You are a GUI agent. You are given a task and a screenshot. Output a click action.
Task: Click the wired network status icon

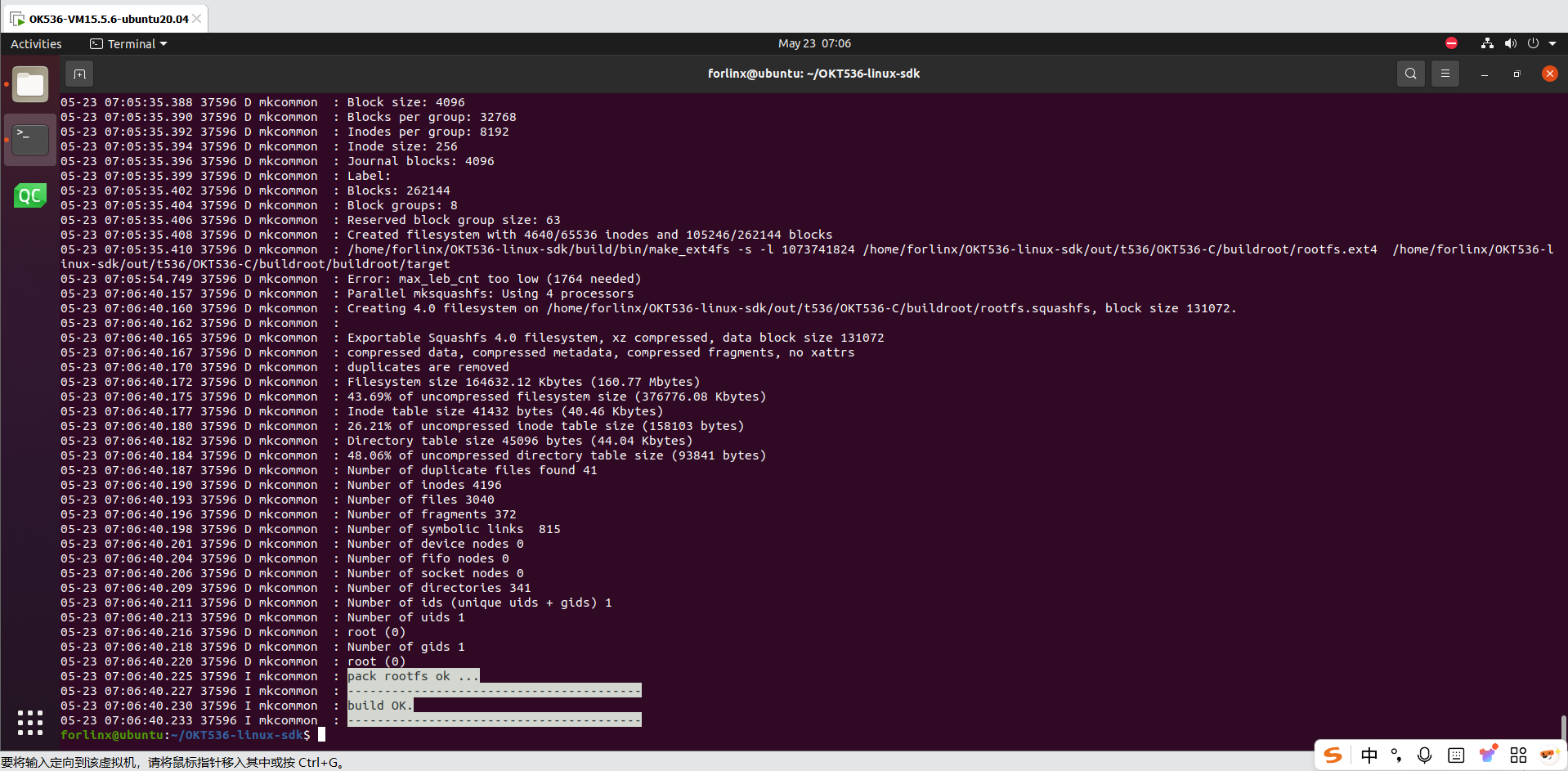(1487, 43)
